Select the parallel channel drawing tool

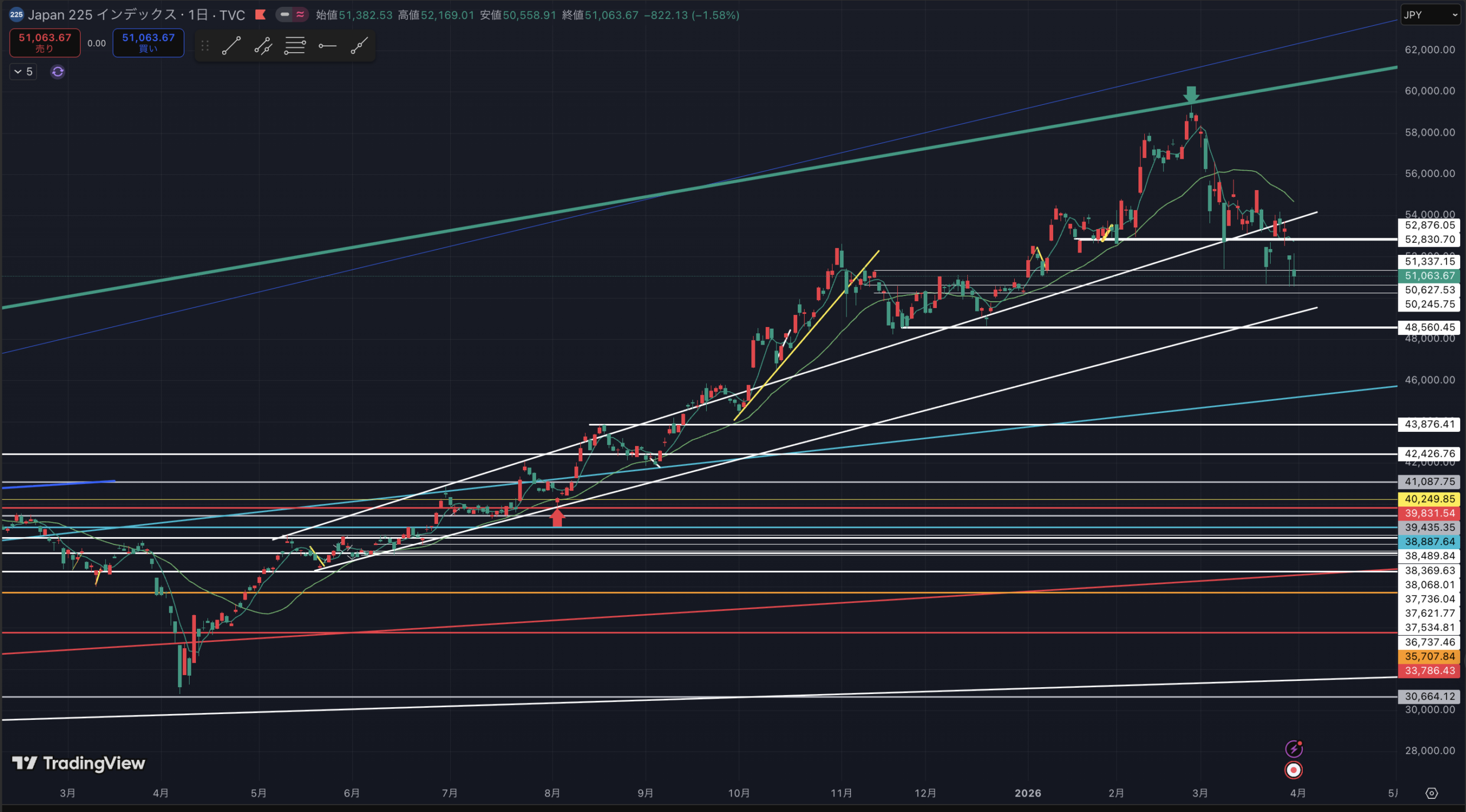[263, 45]
